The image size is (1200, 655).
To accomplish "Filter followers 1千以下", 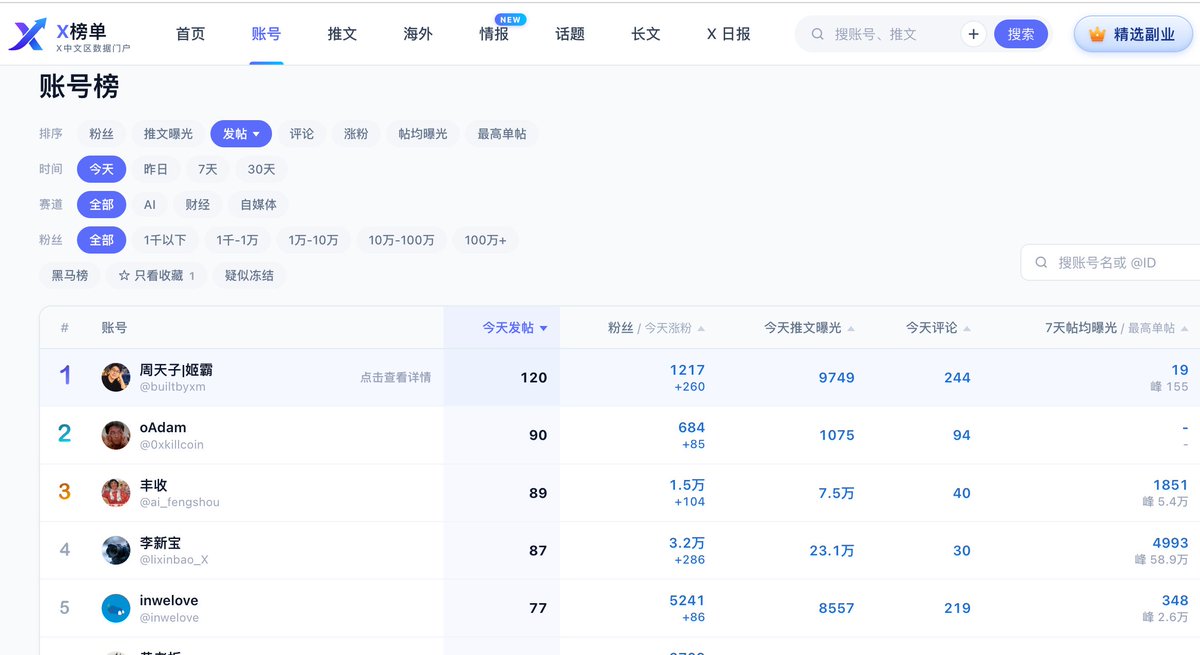I will pyautogui.click(x=165, y=240).
